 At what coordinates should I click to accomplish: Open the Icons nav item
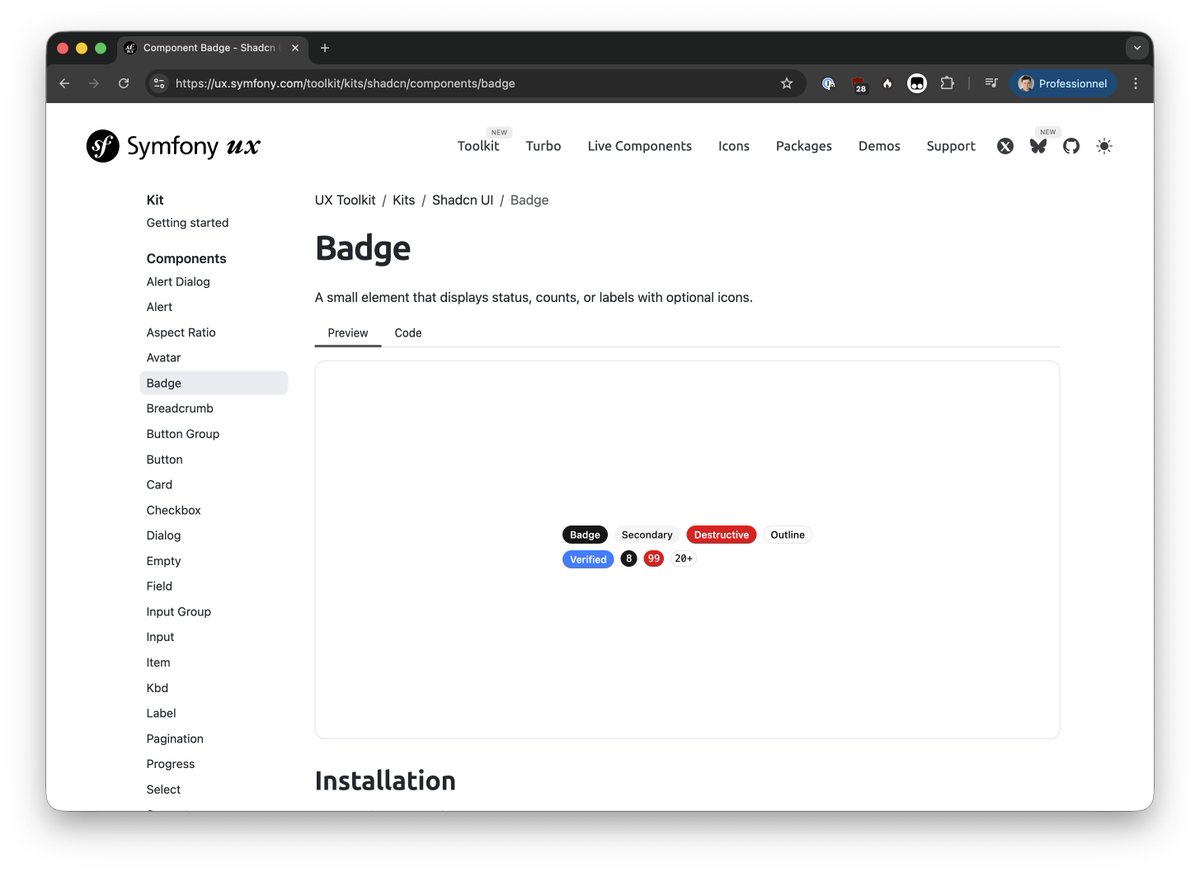coord(734,146)
